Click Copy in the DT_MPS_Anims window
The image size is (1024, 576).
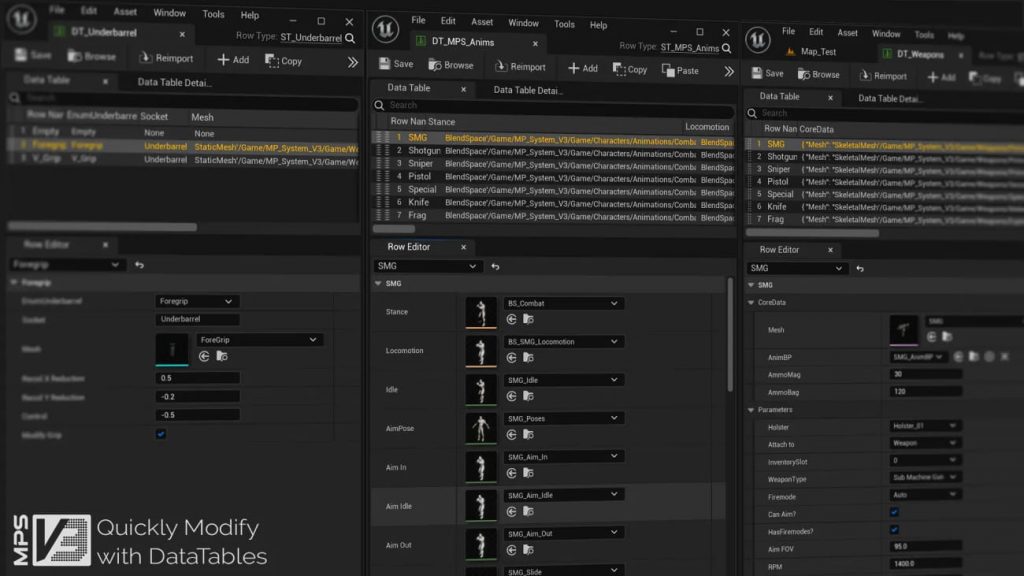[x=630, y=69]
